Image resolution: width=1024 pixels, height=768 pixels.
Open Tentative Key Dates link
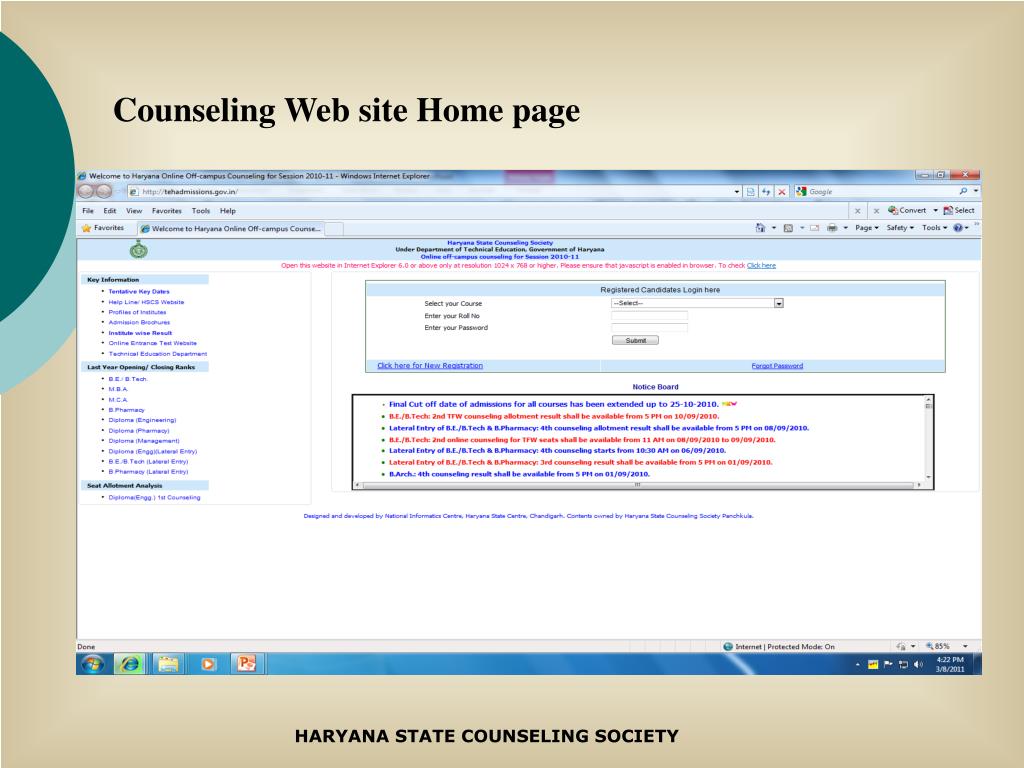[138, 292]
